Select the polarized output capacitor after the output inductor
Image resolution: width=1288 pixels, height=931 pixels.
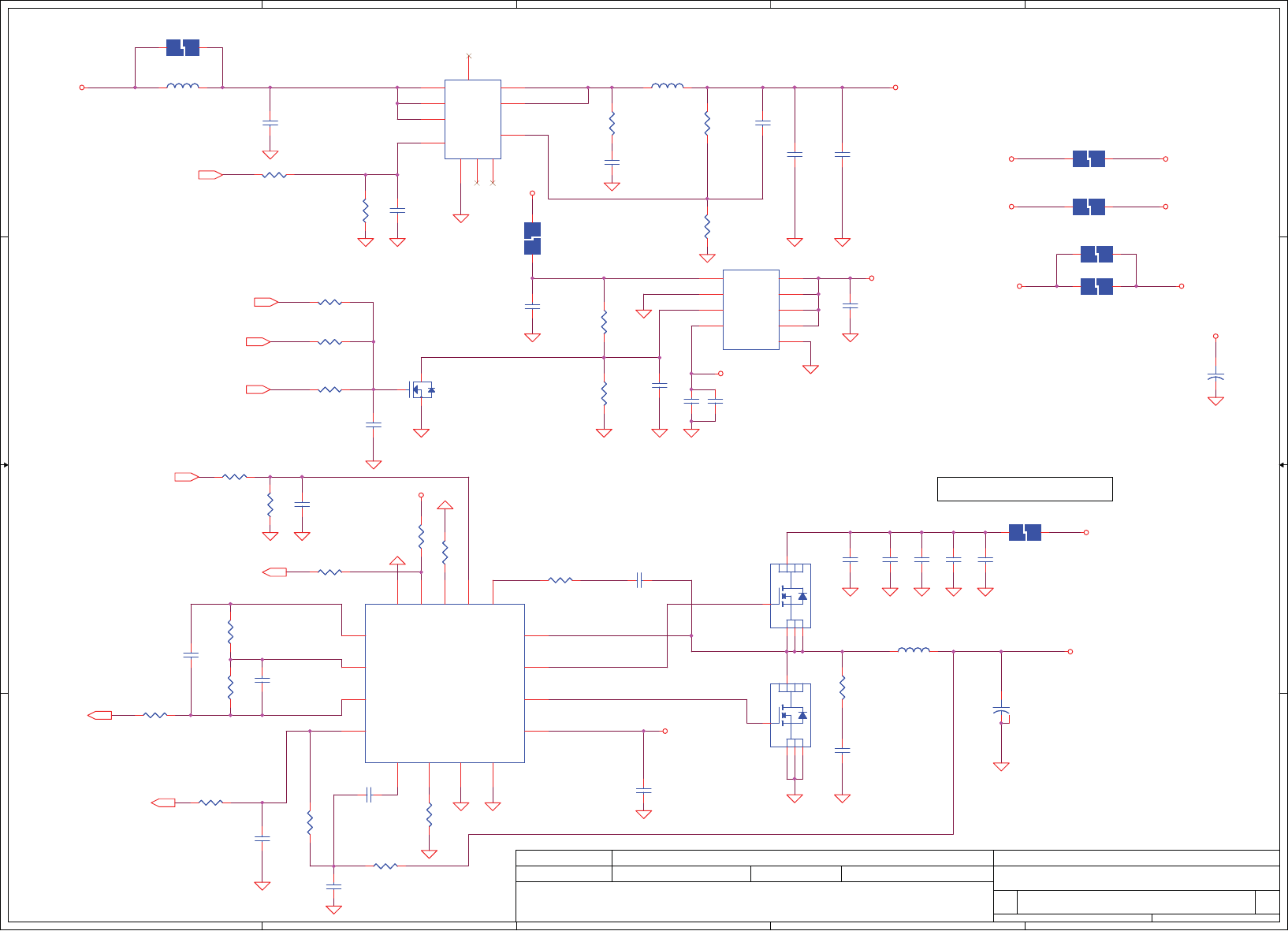pyautogui.click(x=1001, y=712)
